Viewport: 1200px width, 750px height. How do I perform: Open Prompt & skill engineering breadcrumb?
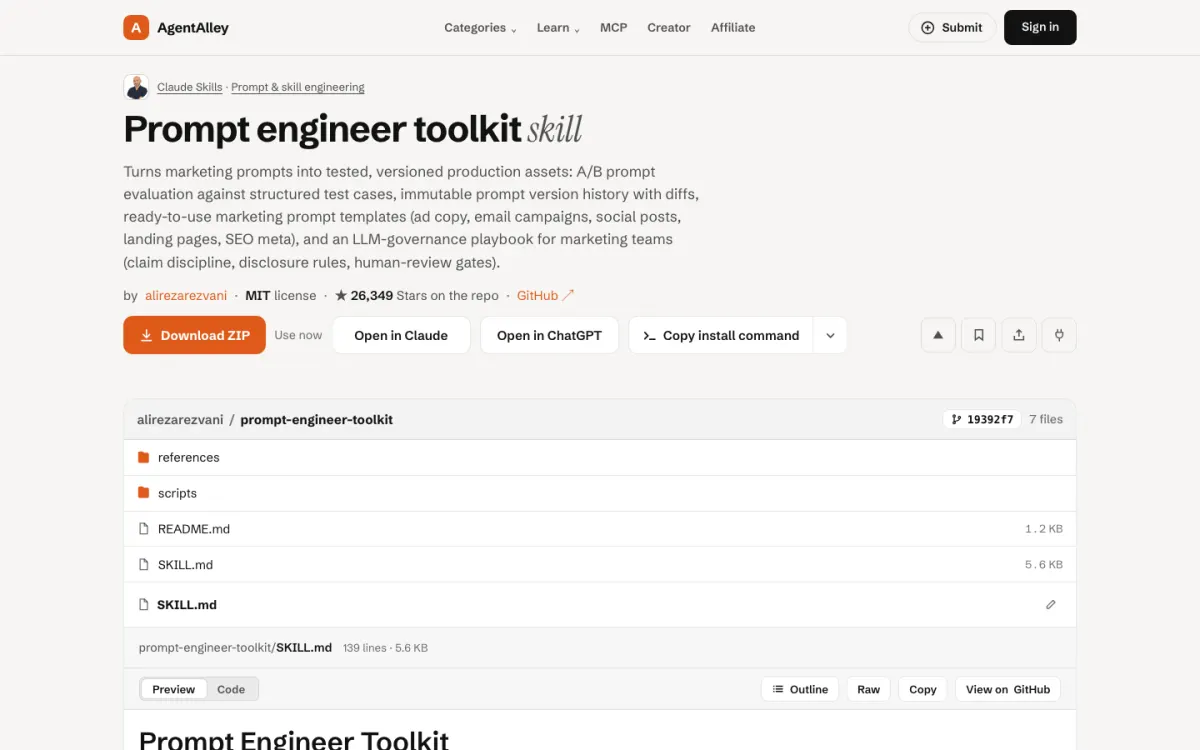click(x=298, y=87)
